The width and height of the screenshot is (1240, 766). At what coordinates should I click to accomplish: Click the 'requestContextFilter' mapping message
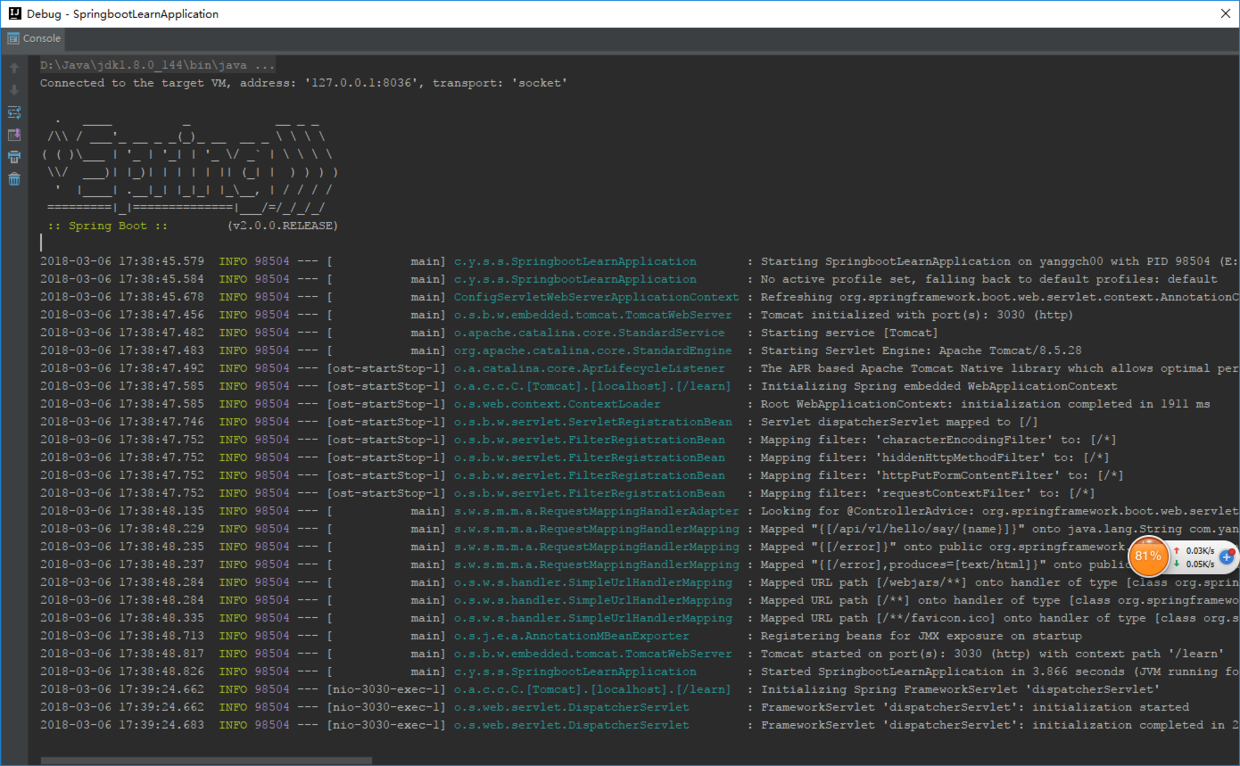tap(928, 493)
